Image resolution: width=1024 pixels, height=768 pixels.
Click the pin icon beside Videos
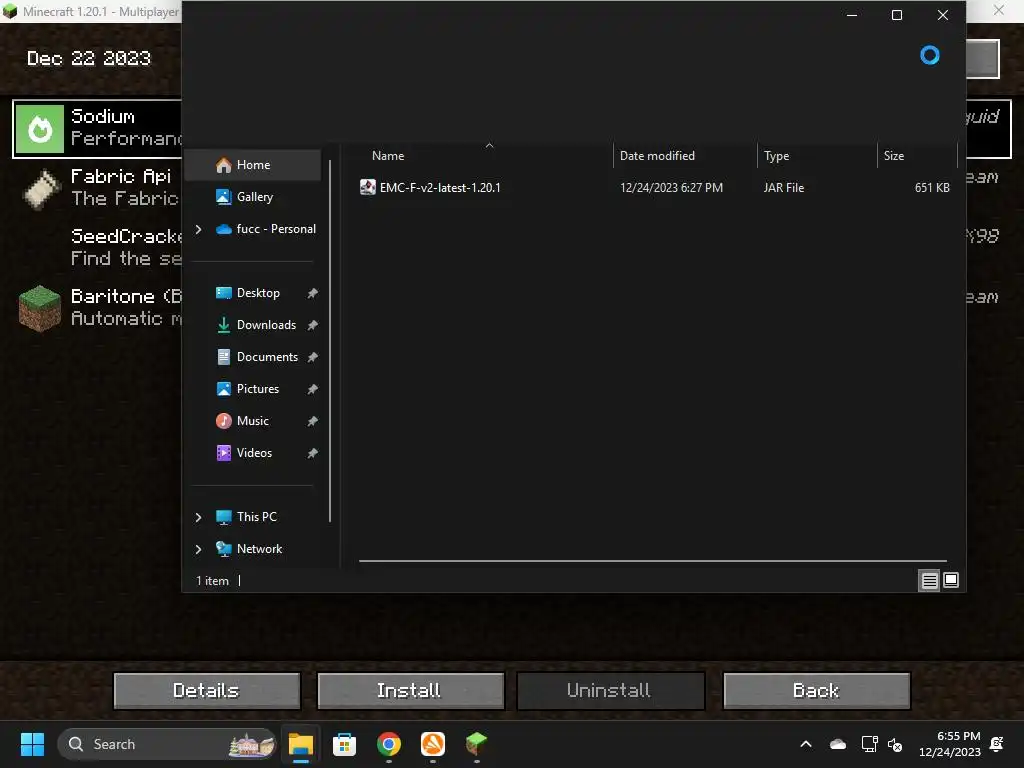pyautogui.click(x=313, y=453)
